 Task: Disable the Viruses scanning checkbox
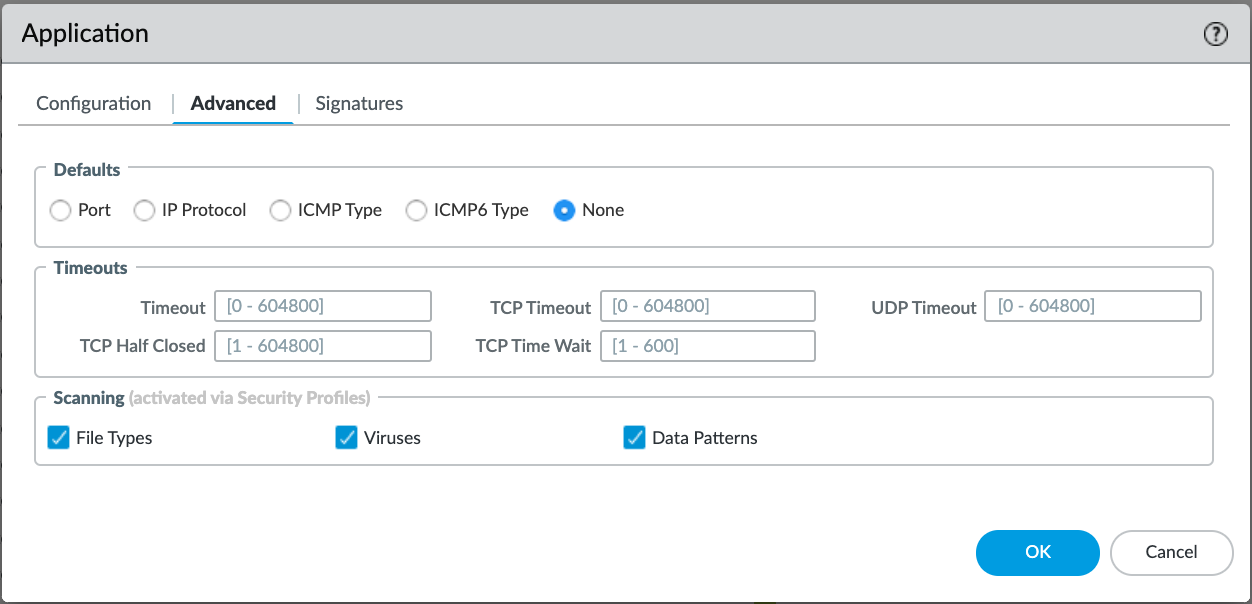coord(346,438)
